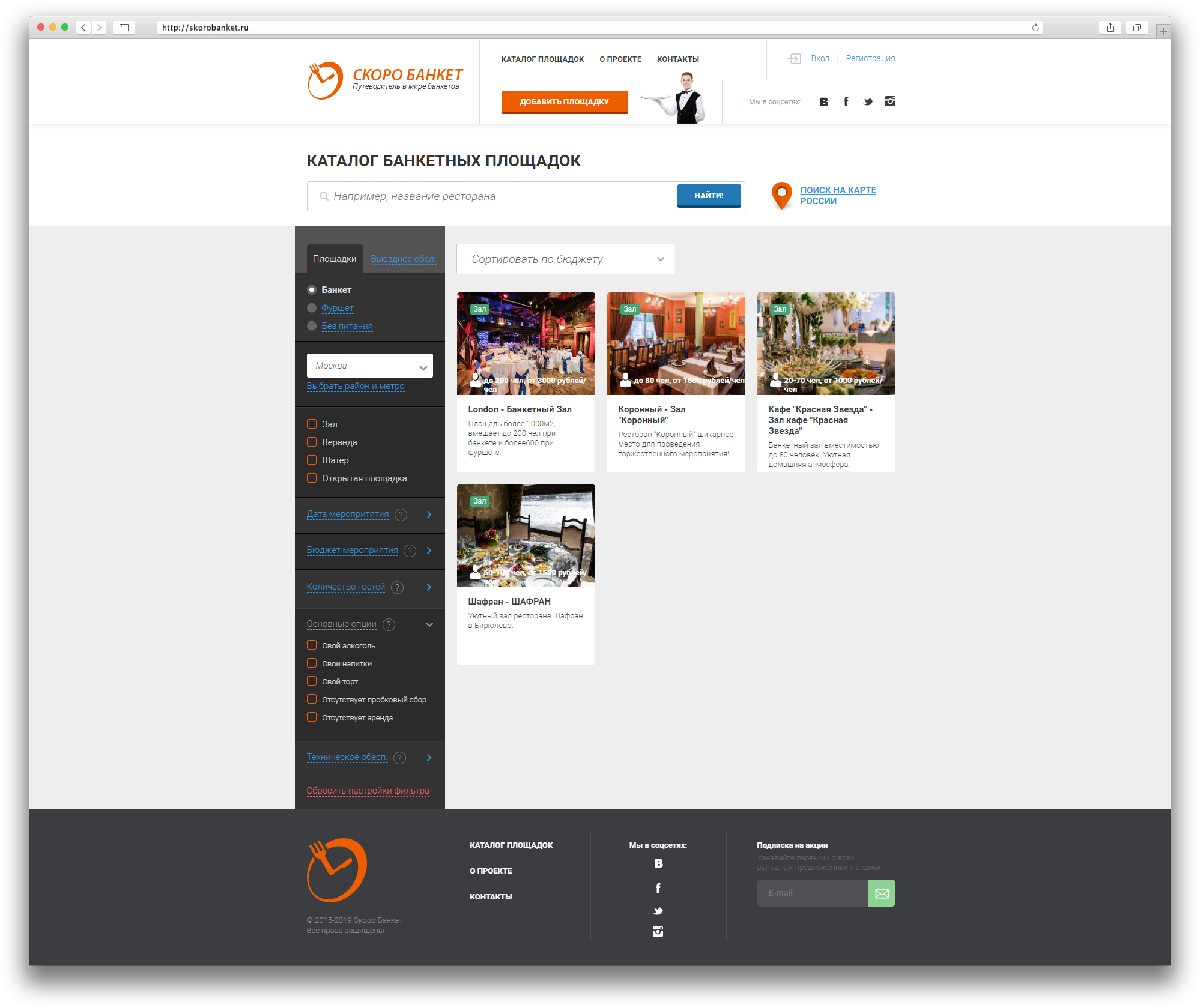Click the green envelope subscribe button
Viewport: 1200px width, 1008px height.
coord(882,893)
